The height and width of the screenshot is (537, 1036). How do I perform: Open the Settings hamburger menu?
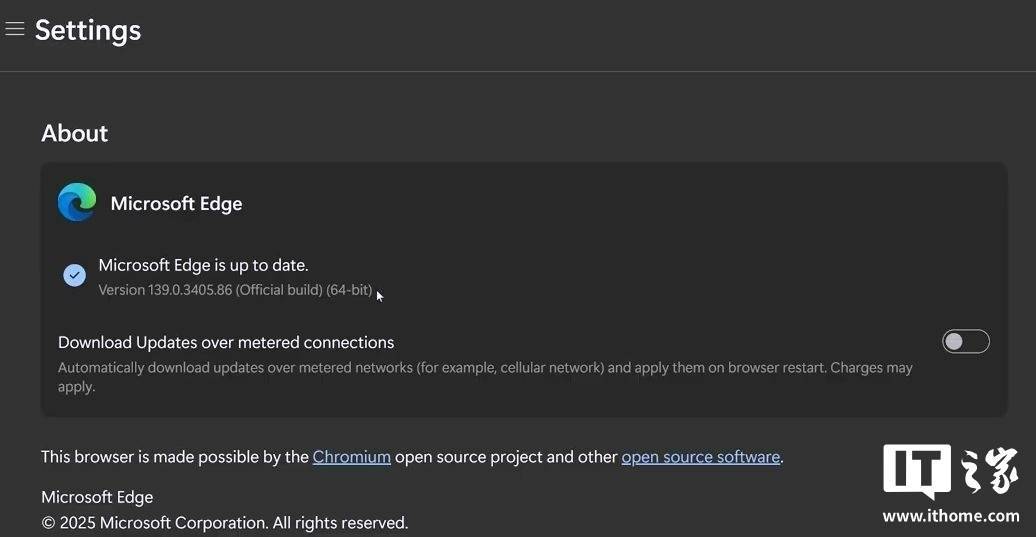(x=15, y=30)
